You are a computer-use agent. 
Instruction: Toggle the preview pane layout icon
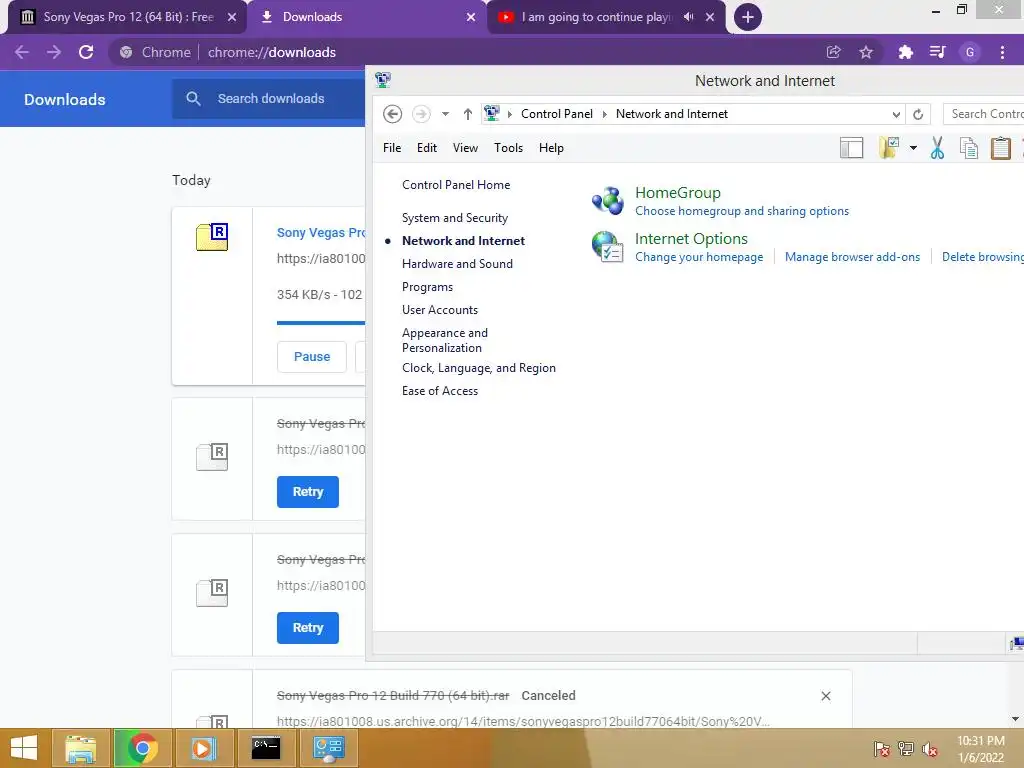pyautogui.click(x=852, y=148)
